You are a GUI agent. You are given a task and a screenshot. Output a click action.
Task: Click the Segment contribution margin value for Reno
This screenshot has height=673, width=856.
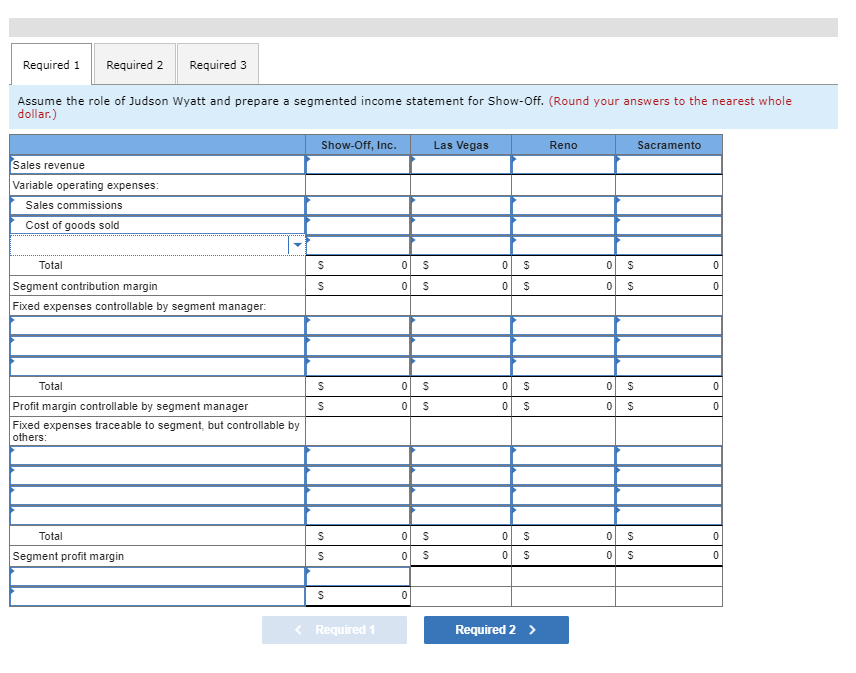[x=566, y=285]
